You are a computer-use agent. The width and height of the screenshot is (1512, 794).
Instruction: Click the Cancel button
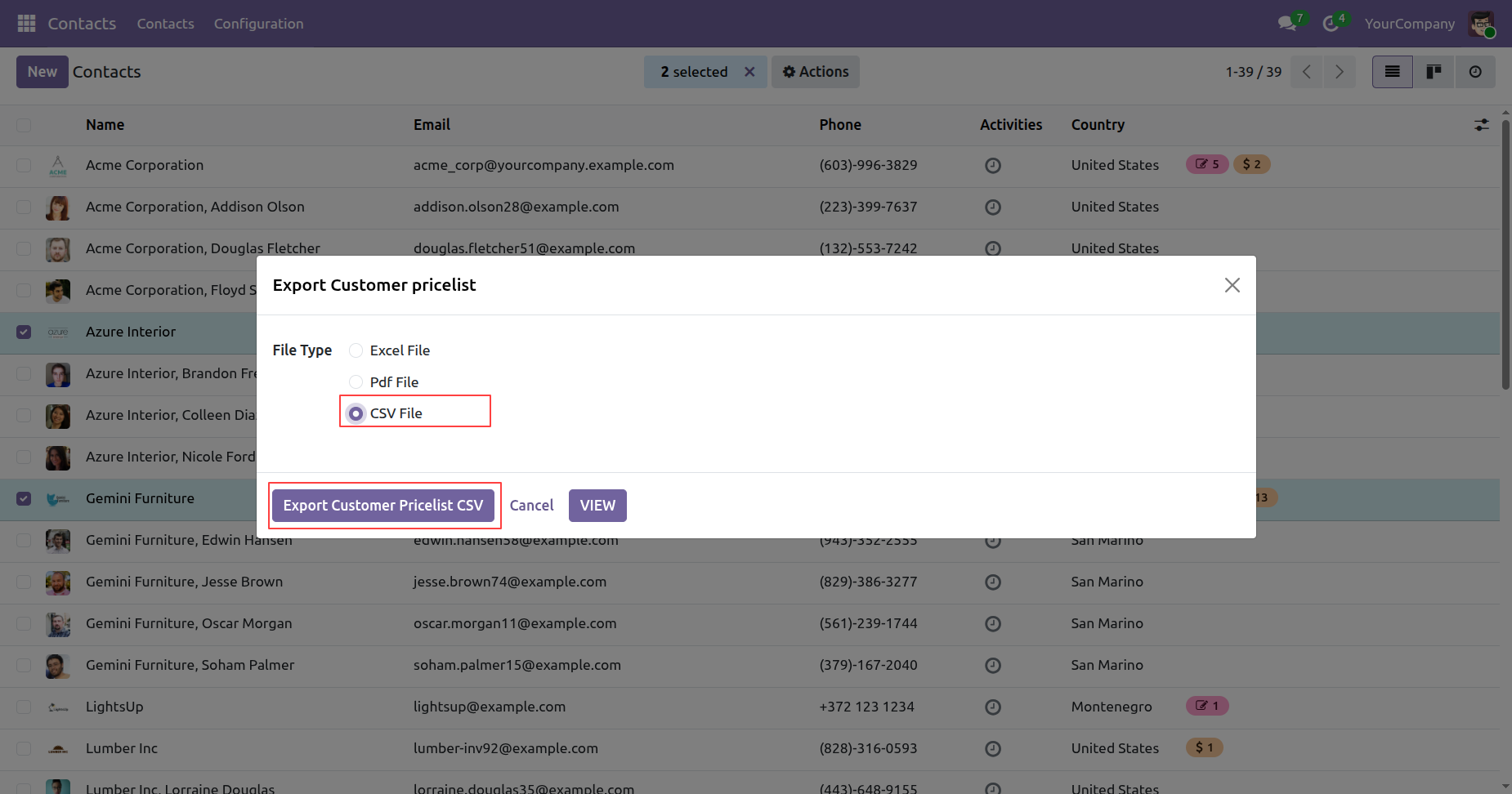[531, 506]
